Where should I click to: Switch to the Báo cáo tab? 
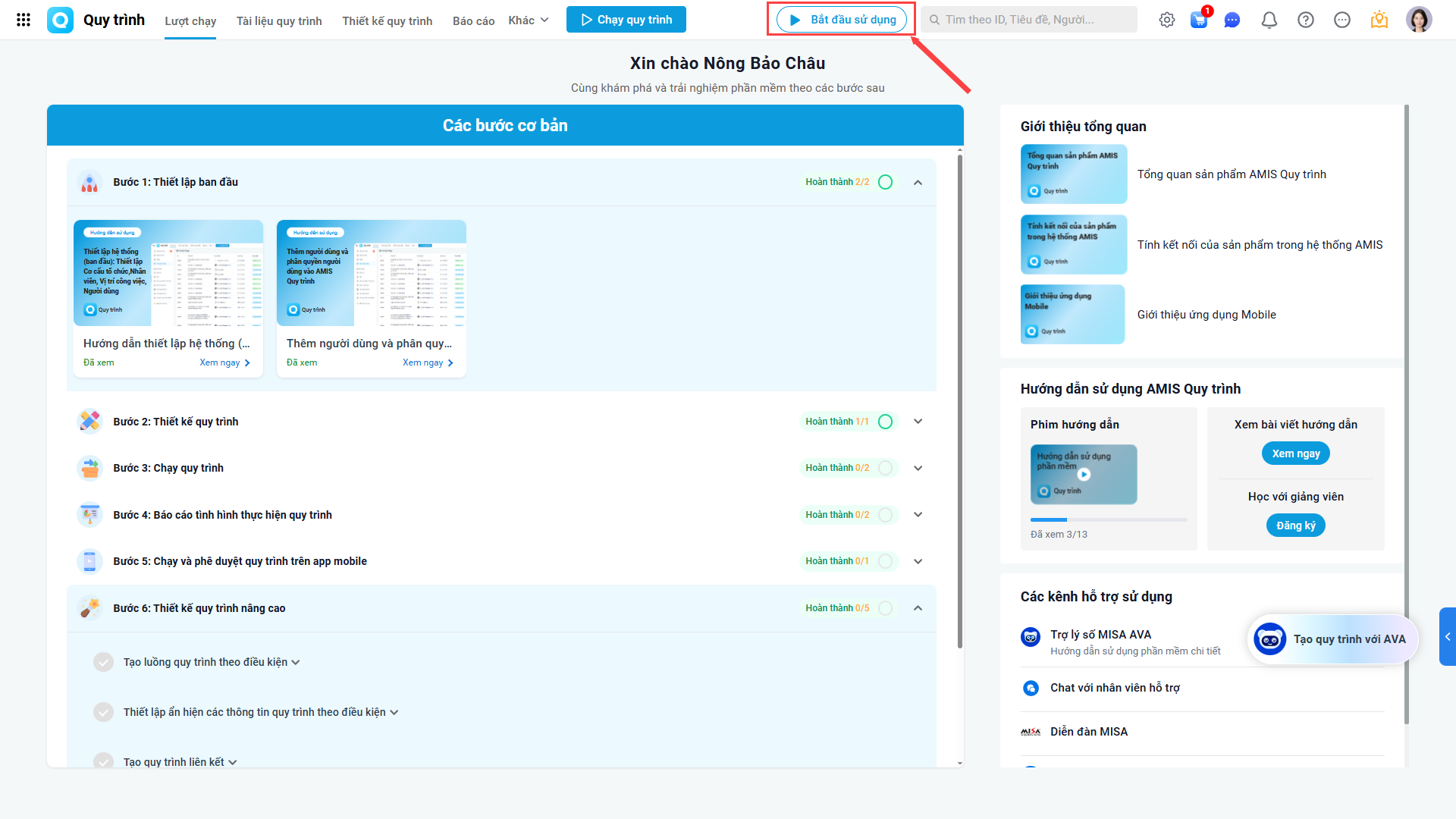pyautogui.click(x=474, y=21)
